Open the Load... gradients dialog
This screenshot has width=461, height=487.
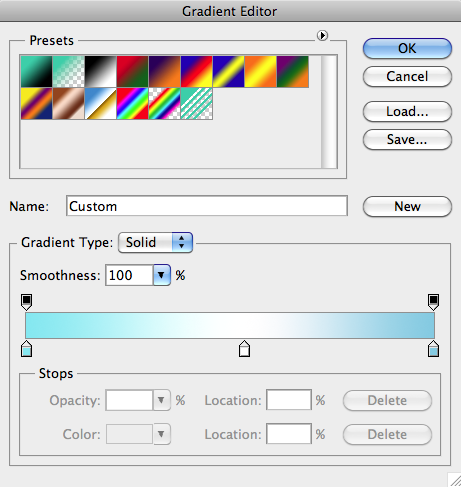pos(407,112)
